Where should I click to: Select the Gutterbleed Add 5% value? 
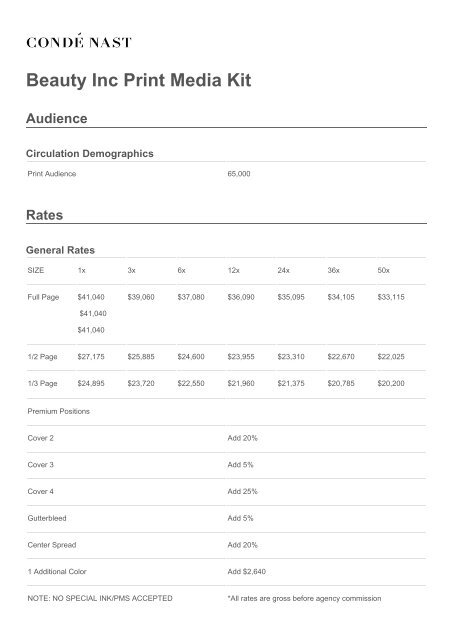point(240,518)
